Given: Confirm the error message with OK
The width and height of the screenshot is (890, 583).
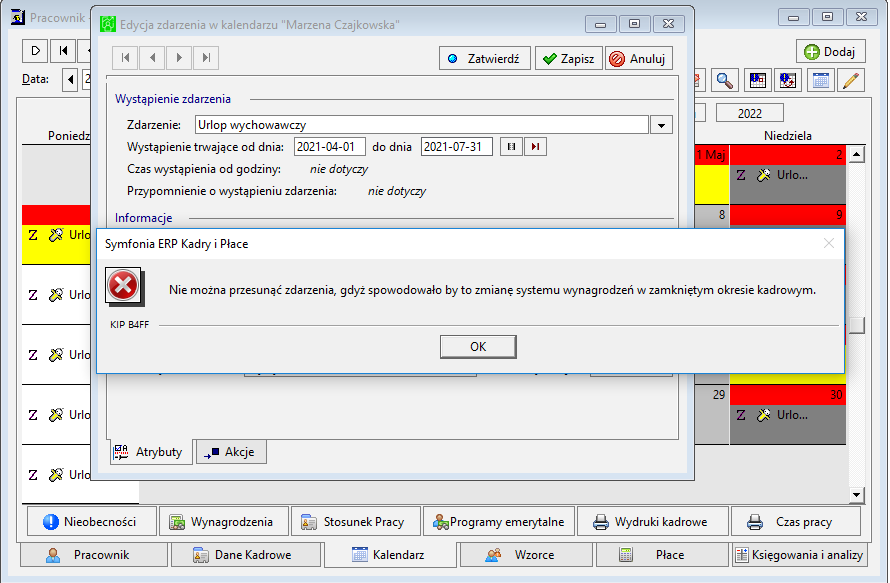Looking at the screenshot, I should point(478,347).
